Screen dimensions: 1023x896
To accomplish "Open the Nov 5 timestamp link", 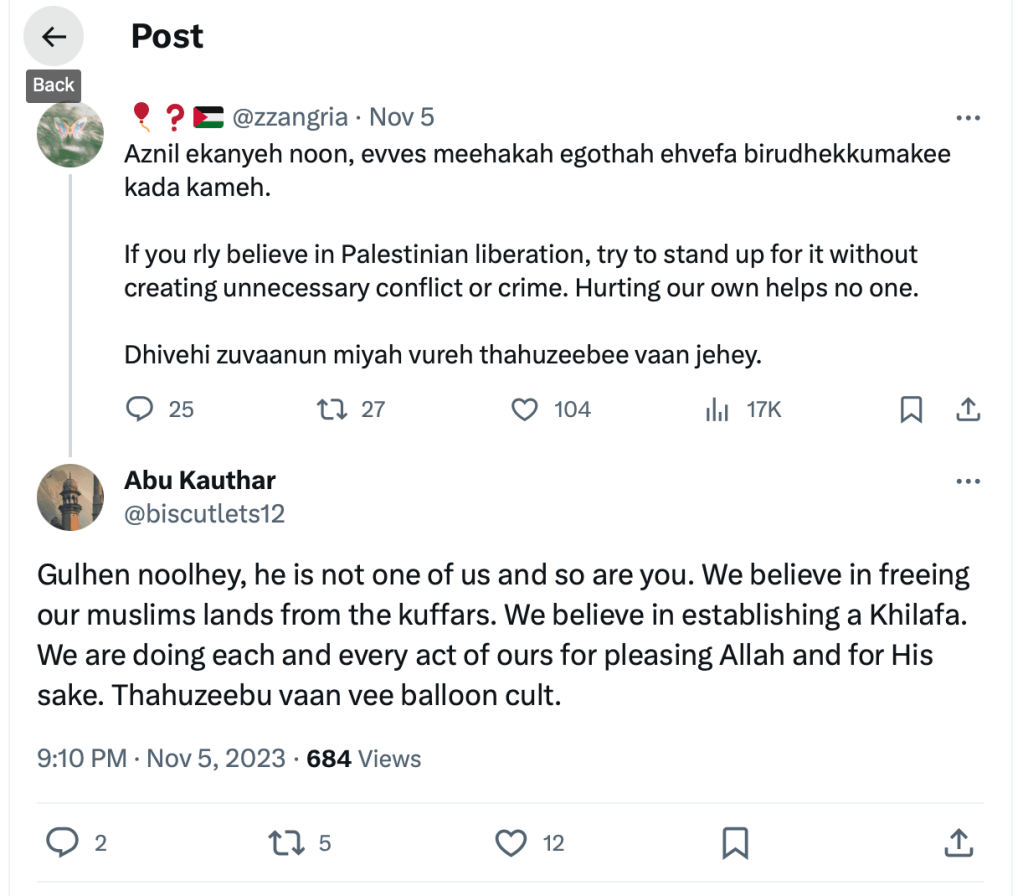I will (402, 117).
